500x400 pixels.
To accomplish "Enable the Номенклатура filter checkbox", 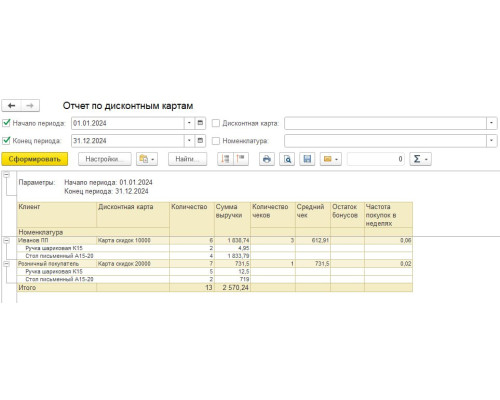I will pos(216,141).
